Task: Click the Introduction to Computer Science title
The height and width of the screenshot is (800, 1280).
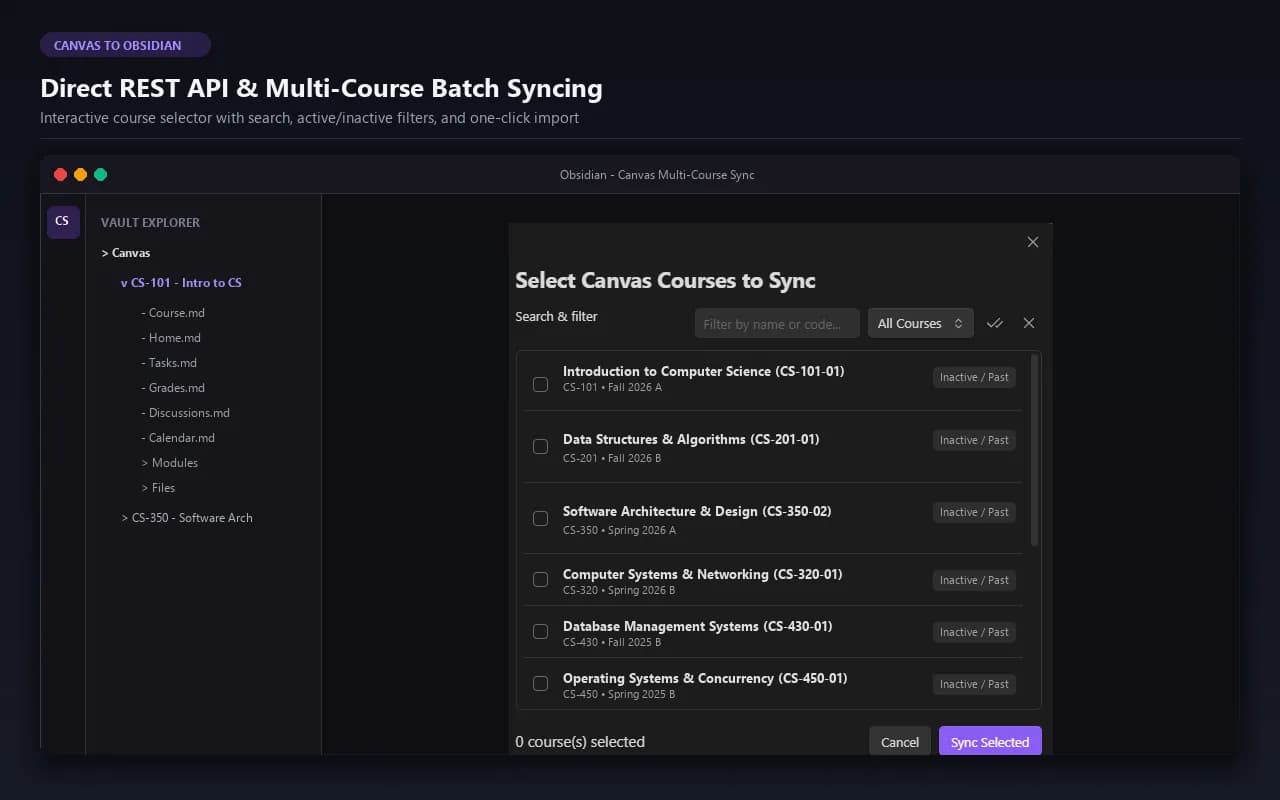Action: 704,371
